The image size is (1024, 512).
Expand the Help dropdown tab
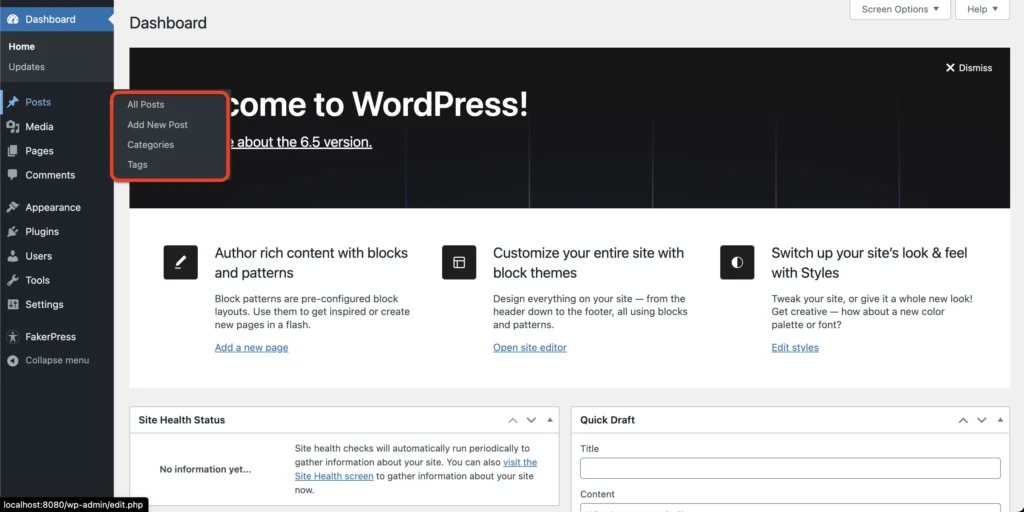pyautogui.click(x=982, y=9)
